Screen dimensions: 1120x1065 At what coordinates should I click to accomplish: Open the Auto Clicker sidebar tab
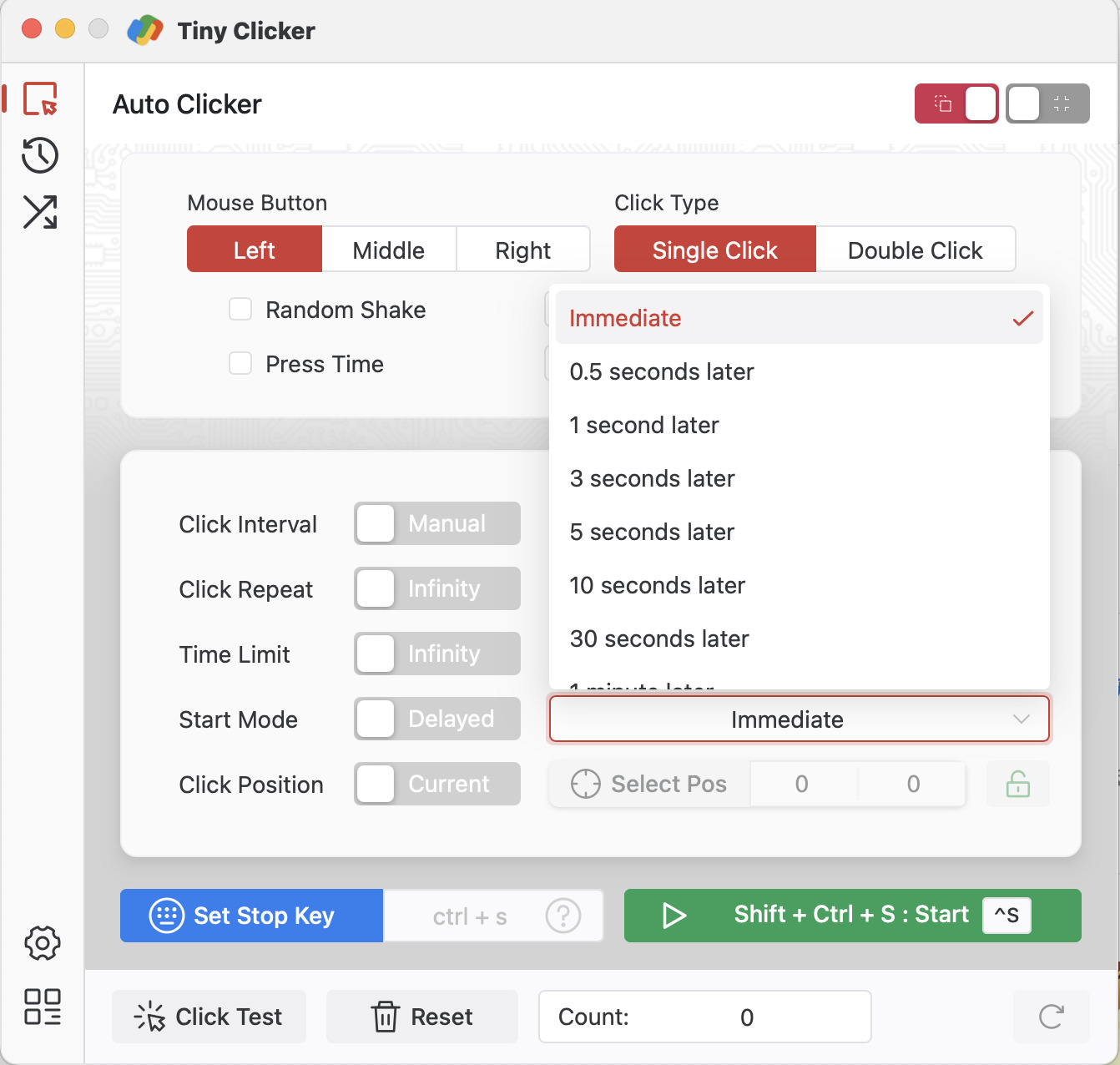(40, 99)
